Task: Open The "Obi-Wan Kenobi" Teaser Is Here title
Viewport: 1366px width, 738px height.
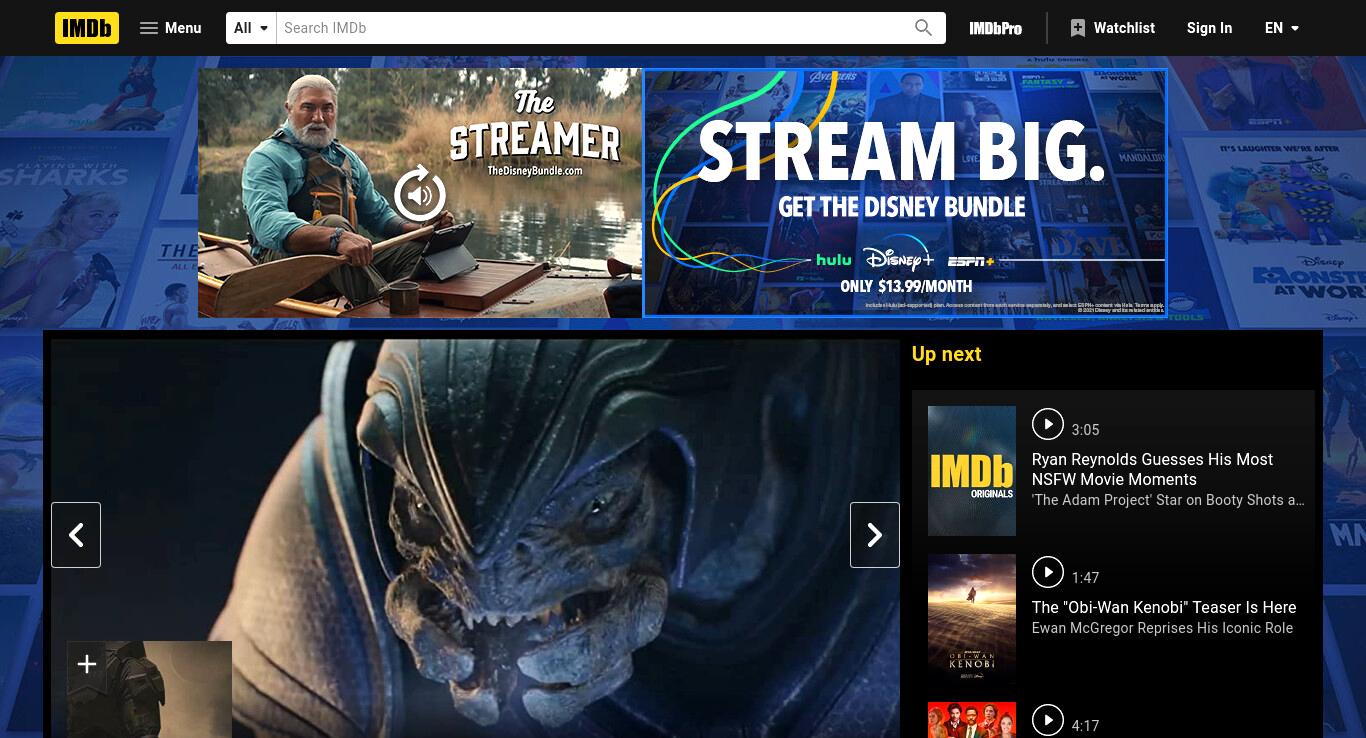Action: tap(1164, 607)
